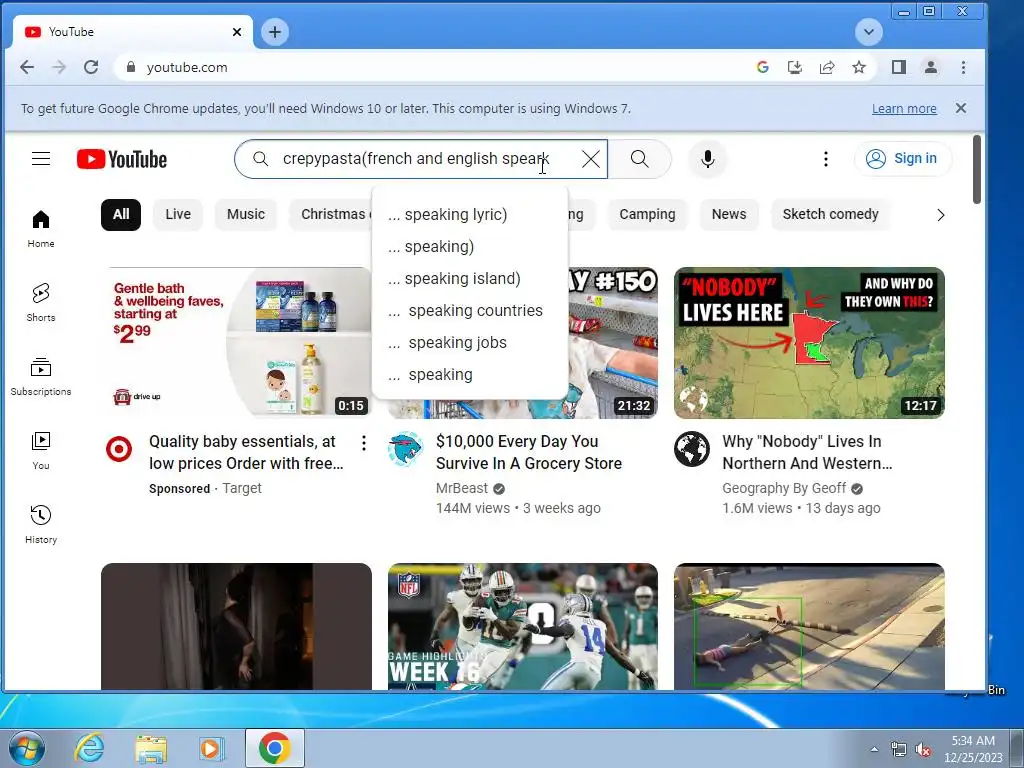Open the MrBeast channel name link
The width and height of the screenshot is (1024, 768).
462,488
